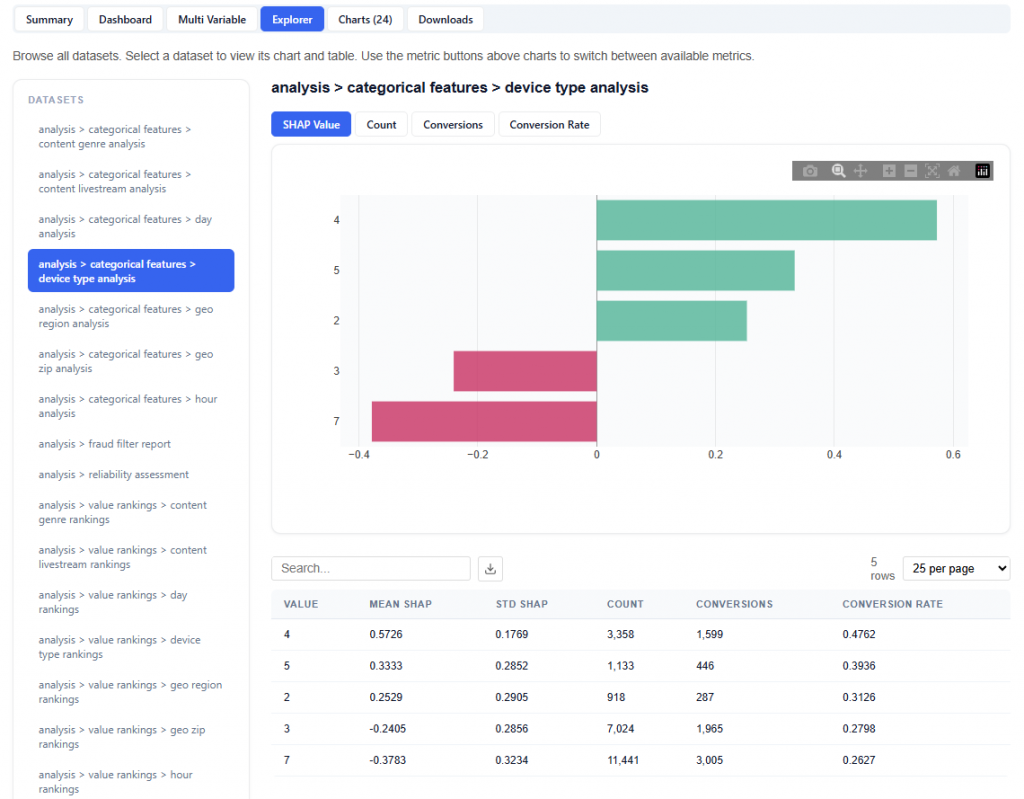Screen dimensions: 1024x799
Task: Download table data using the download icon button
Action: (x=490, y=568)
